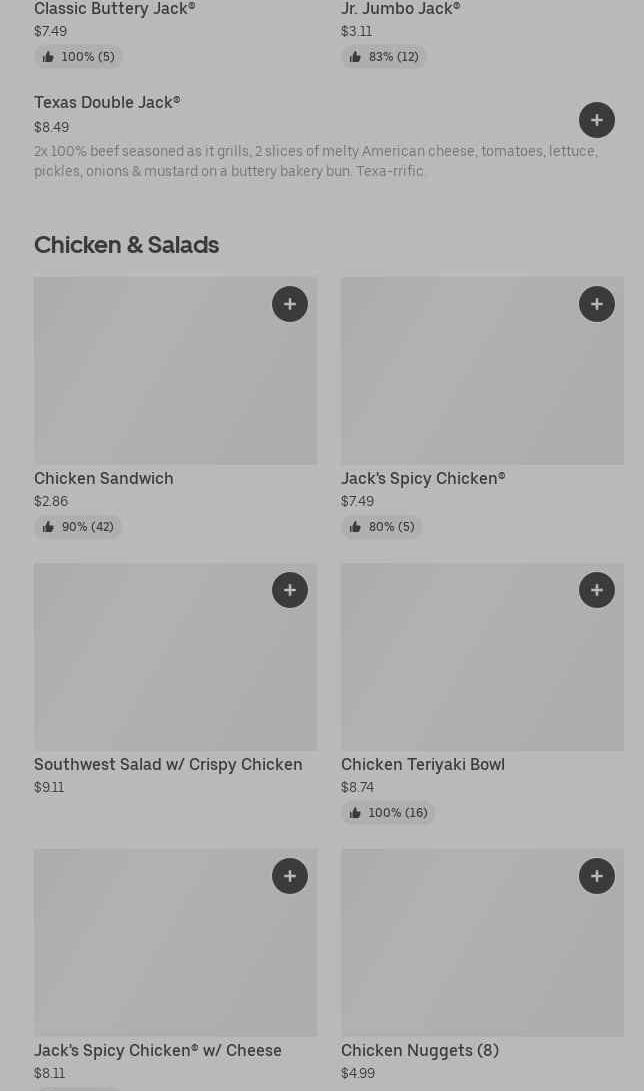The height and width of the screenshot is (1091, 644).
Task: Add Southwest Salad w/ Crispy Chicken
Action: 290,590
